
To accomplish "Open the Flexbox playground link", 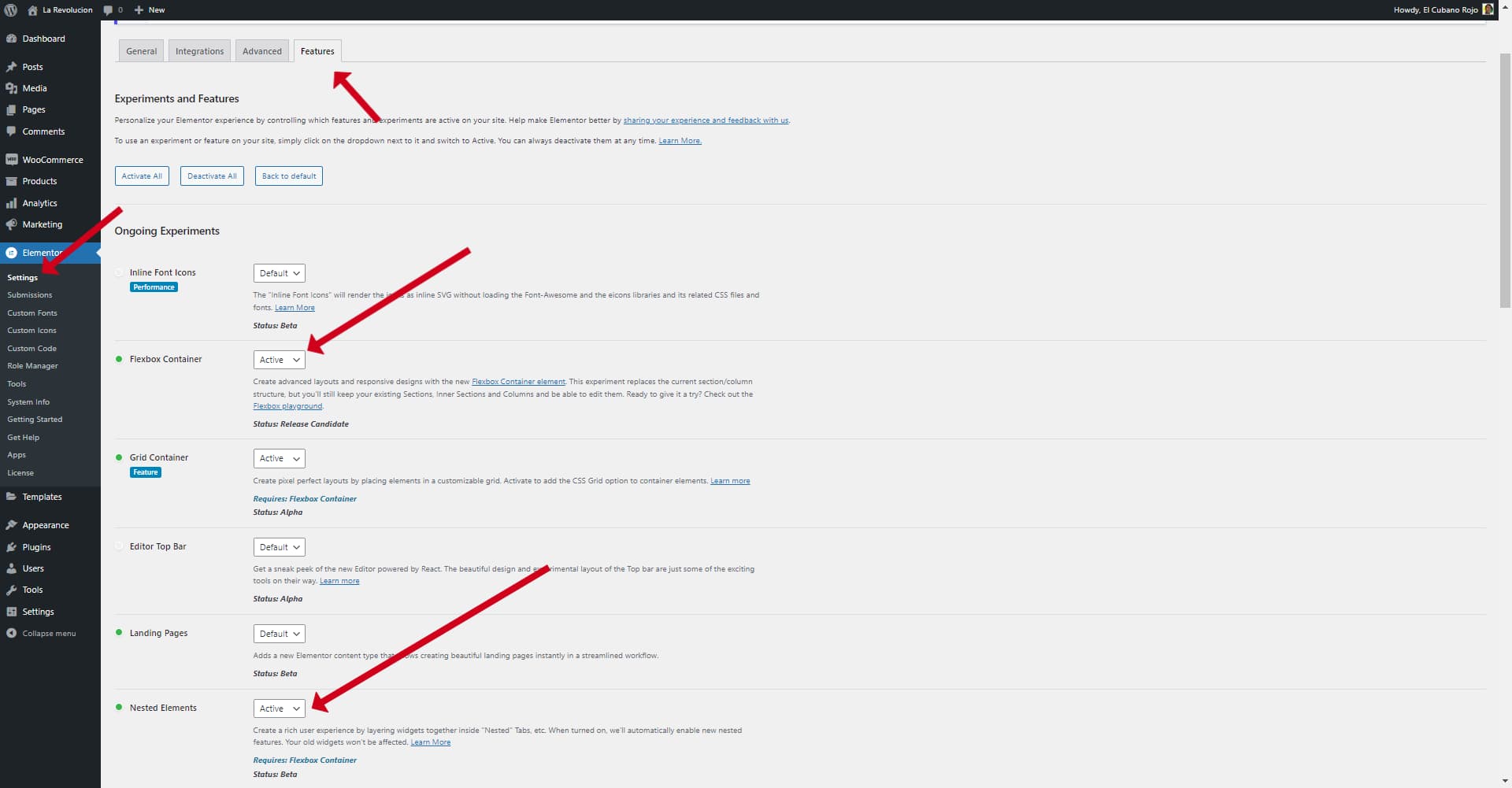I will (287, 406).
